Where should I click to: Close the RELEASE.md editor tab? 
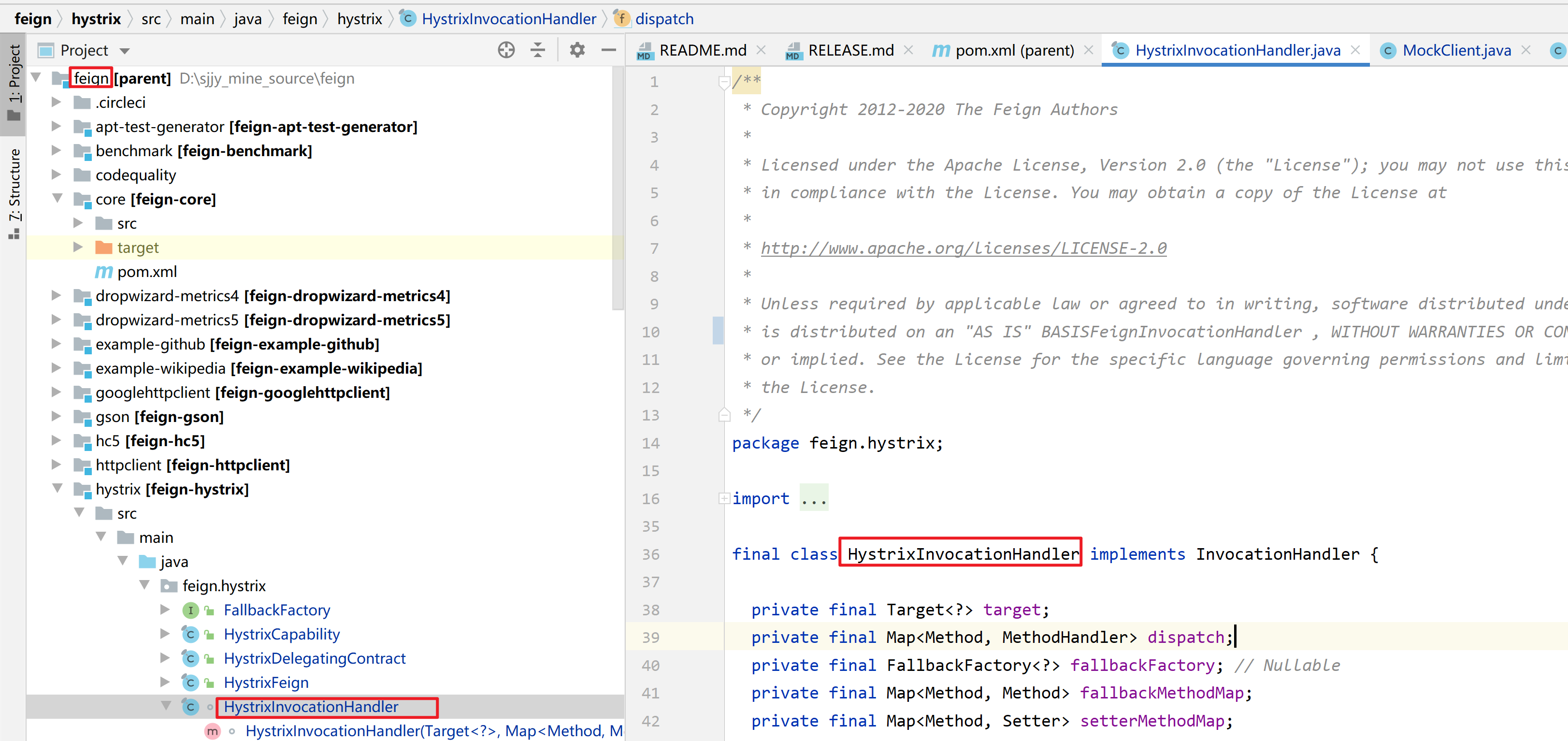(908, 50)
